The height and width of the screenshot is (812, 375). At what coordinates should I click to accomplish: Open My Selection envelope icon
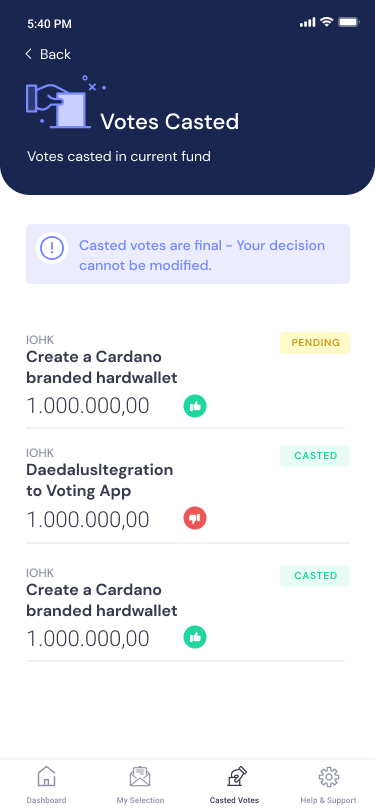click(x=140, y=777)
